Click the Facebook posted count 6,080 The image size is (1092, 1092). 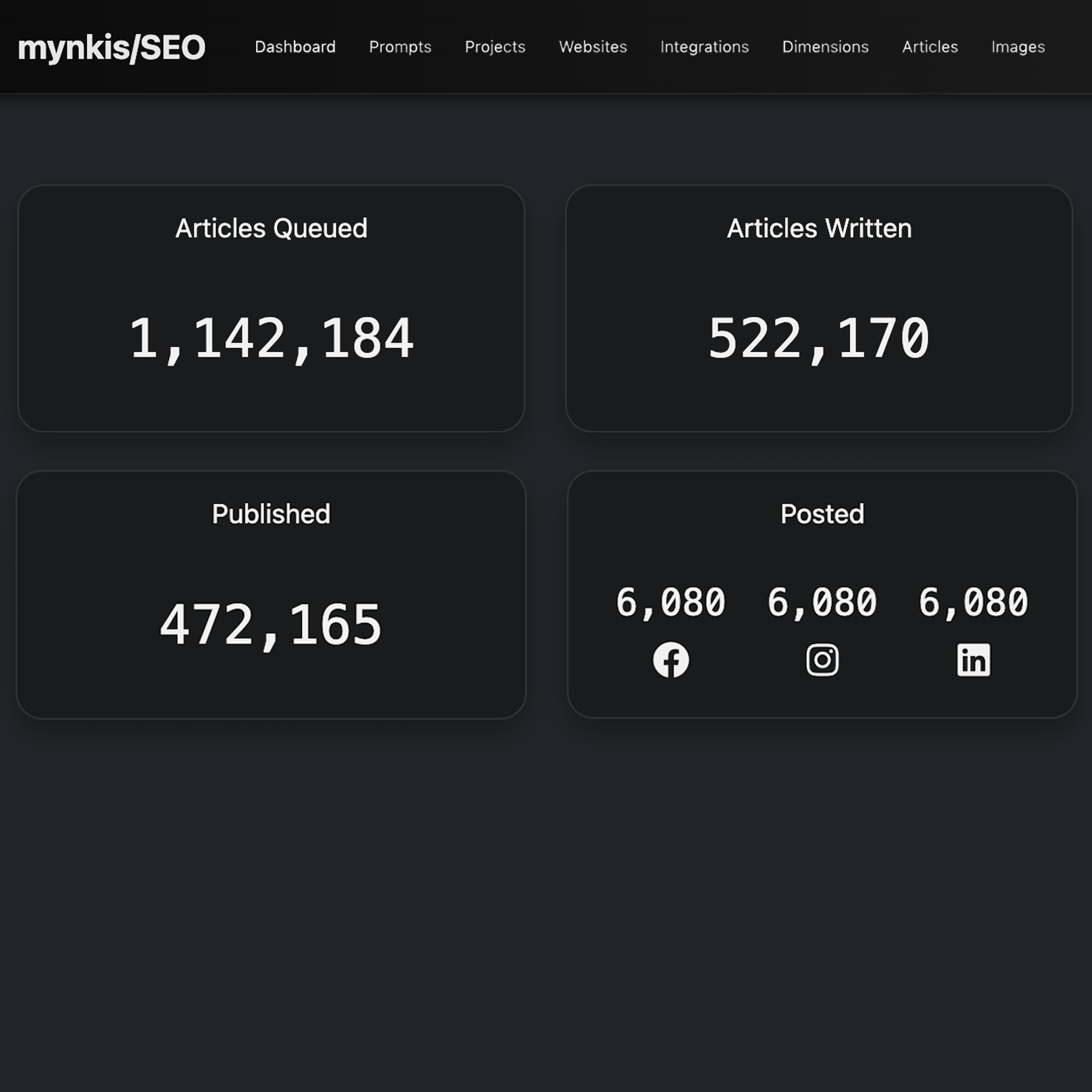tap(670, 602)
